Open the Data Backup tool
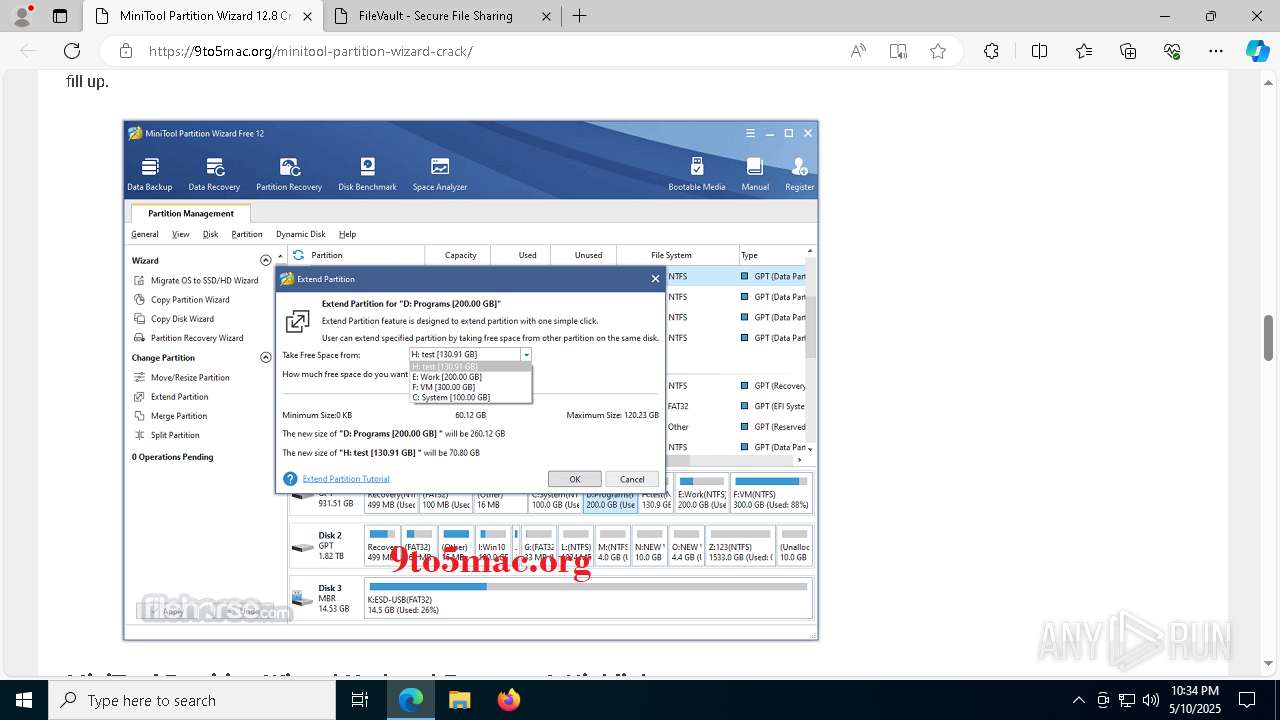This screenshot has width=1280, height=720. point(150,174)
